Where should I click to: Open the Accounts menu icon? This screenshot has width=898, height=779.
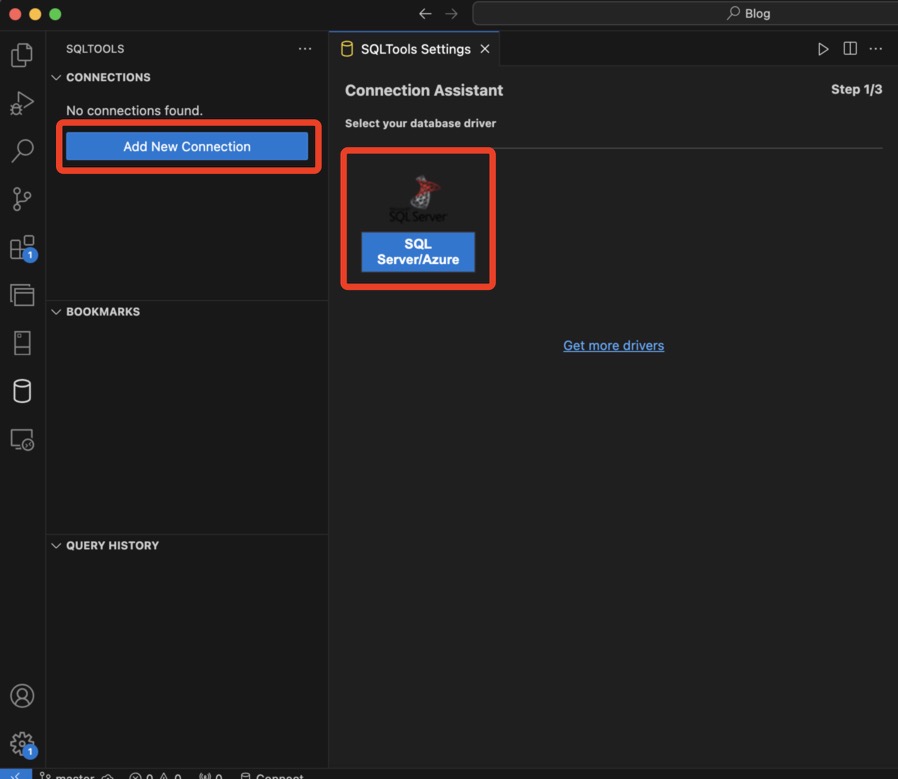(x=22, y=696)
